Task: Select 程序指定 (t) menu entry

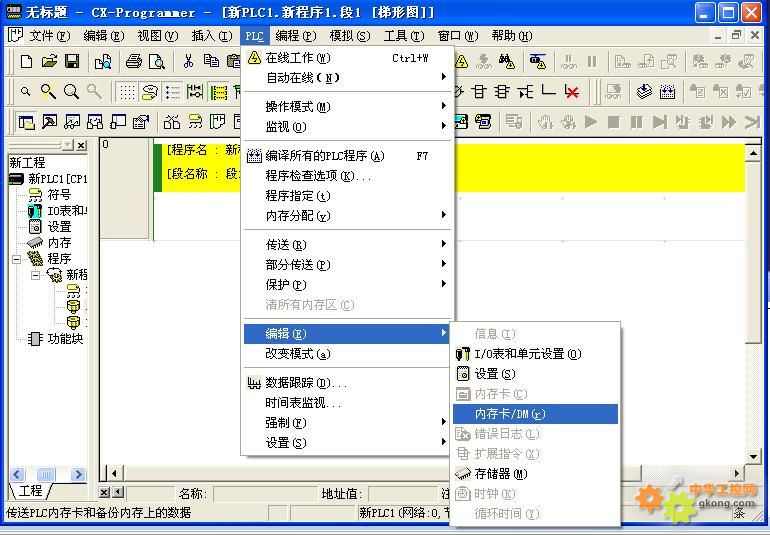Action: [x=348, y=196]
